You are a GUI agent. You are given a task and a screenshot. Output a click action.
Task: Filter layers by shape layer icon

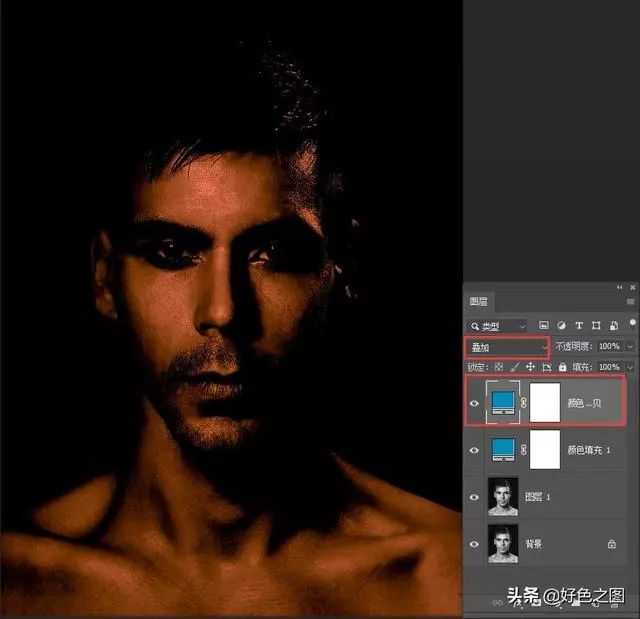(x=596, y=326)
